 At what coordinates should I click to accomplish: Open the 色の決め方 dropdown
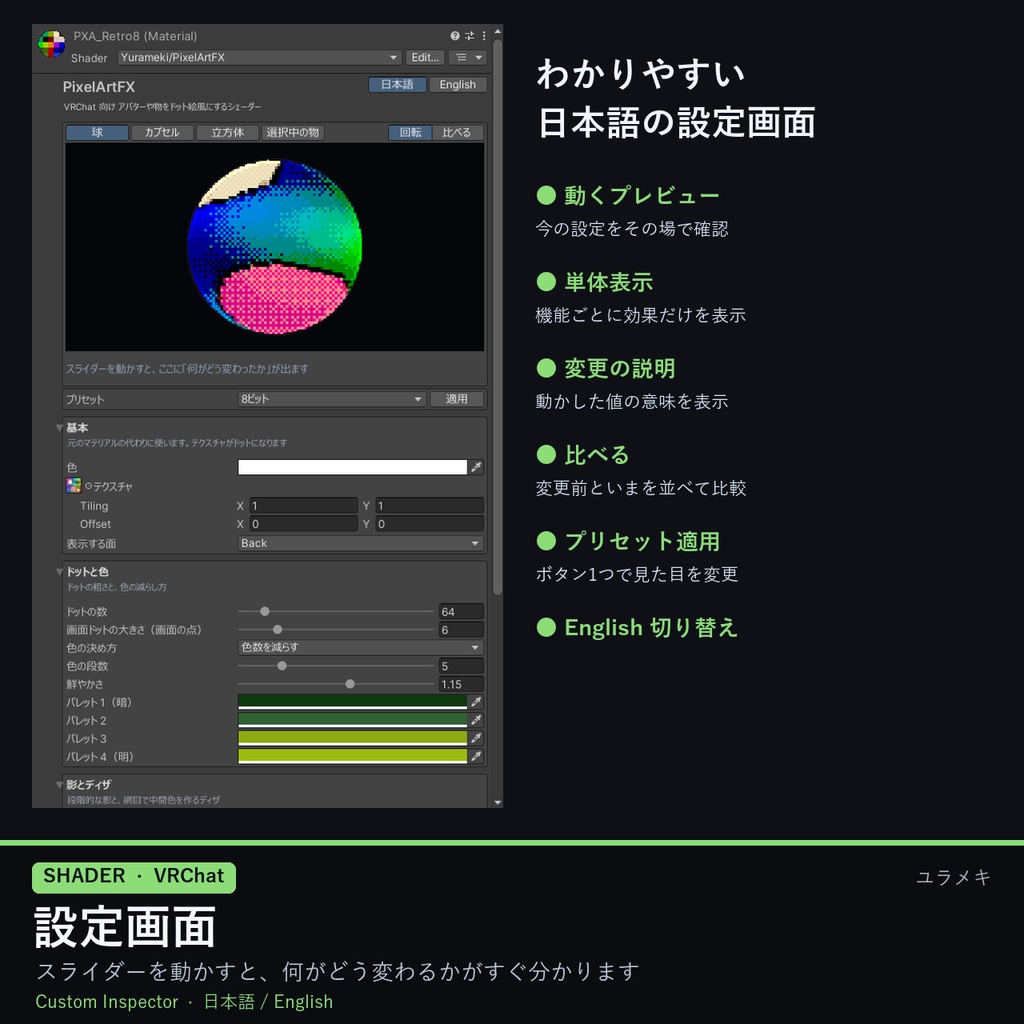pyautogui.click(x=360, y=647)
